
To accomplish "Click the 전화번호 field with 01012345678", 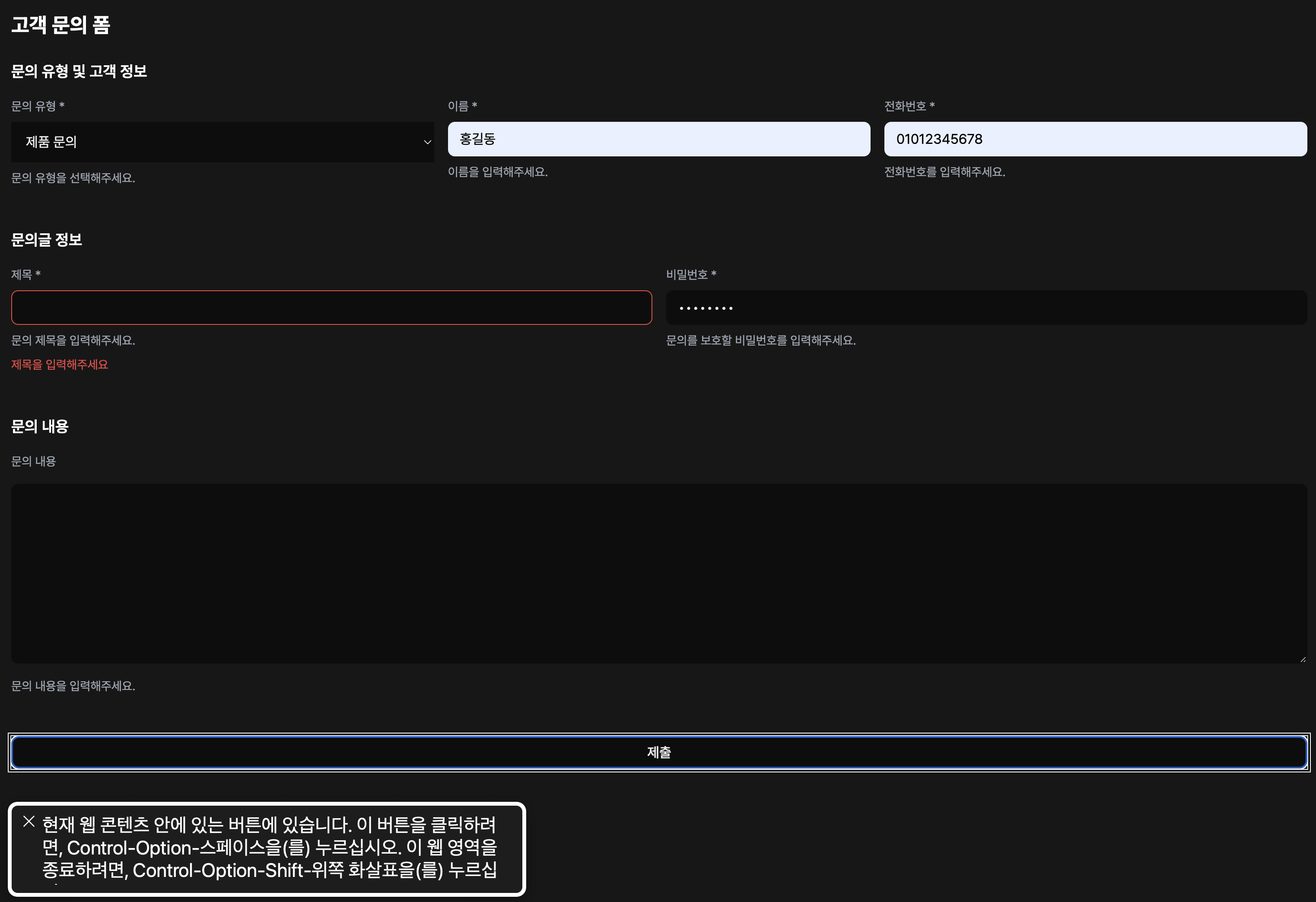I will [1095, 139].
